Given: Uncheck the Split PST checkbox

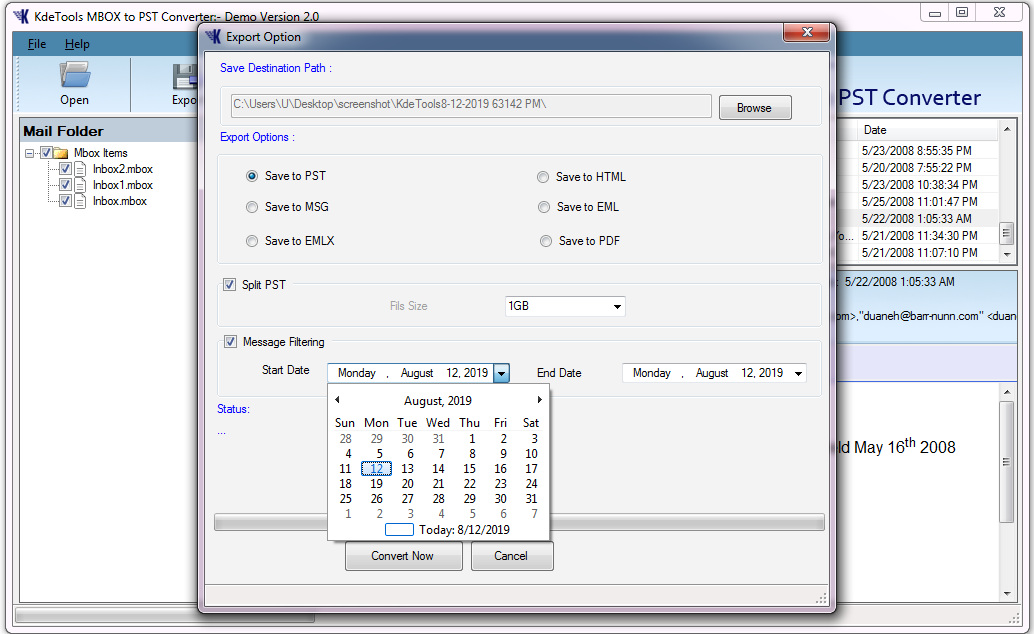Looking at the screenshot, I should point(230,285).
